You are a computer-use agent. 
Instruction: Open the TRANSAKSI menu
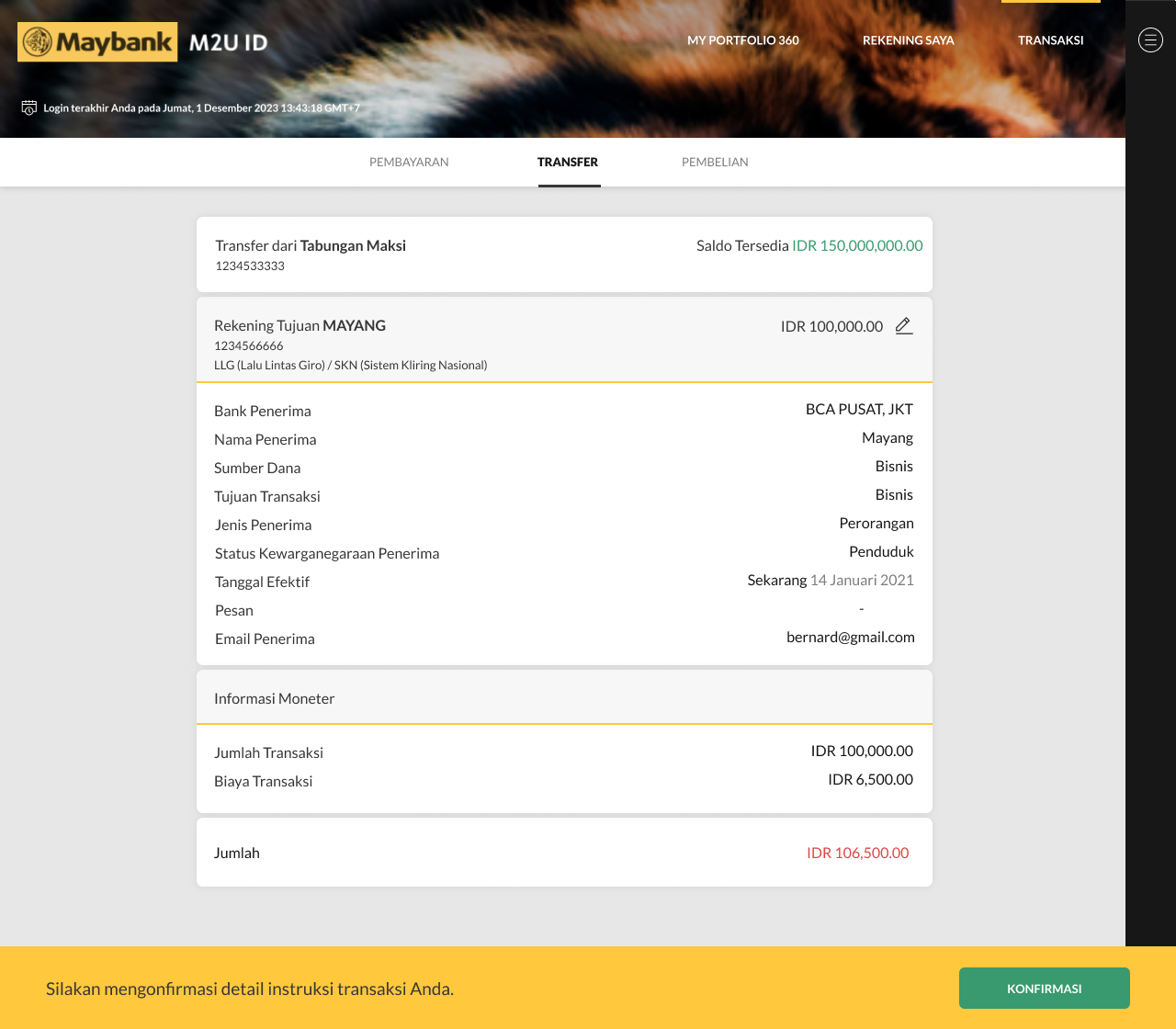1050,40
